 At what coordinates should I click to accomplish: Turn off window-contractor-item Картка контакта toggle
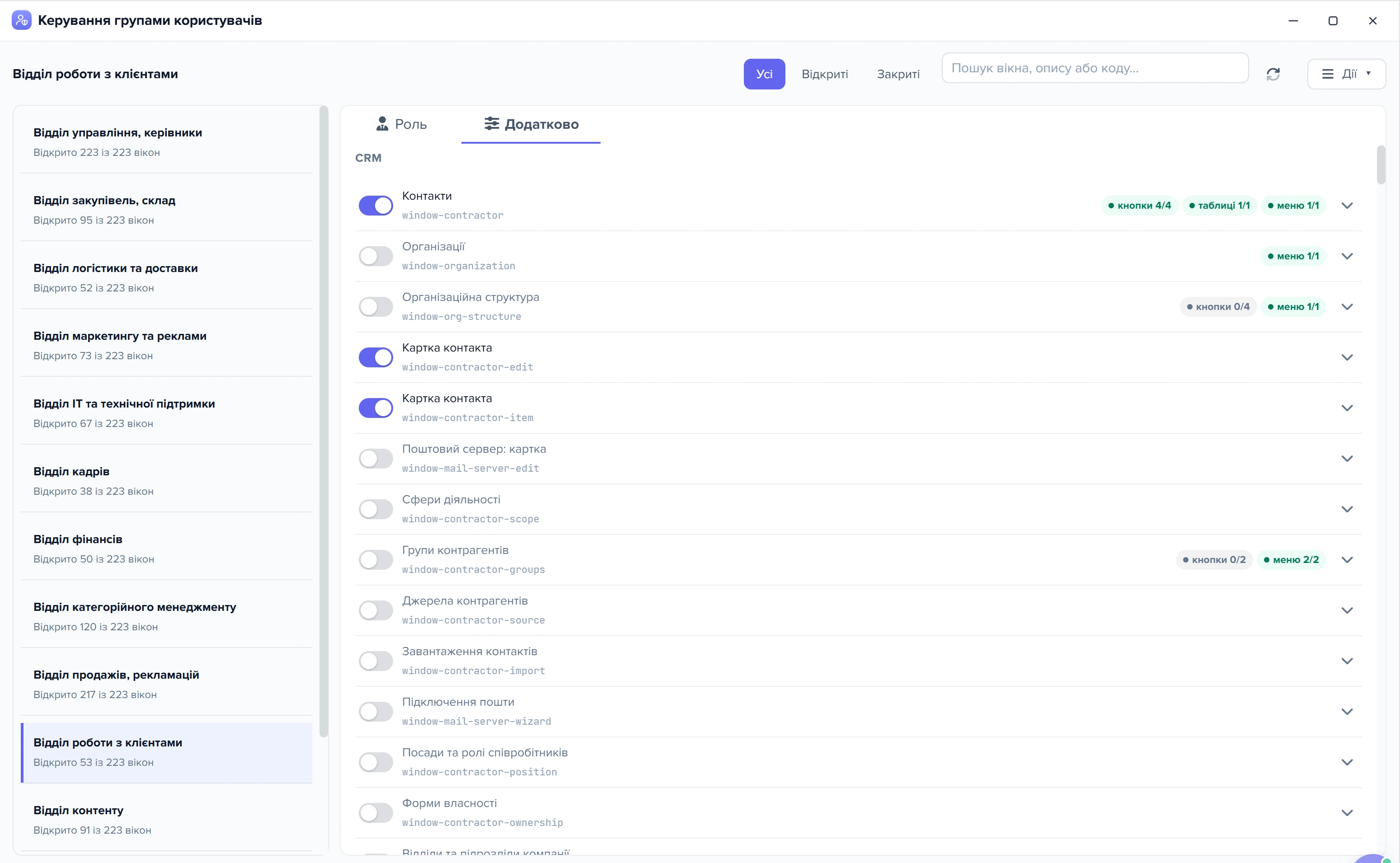point(376,408)
